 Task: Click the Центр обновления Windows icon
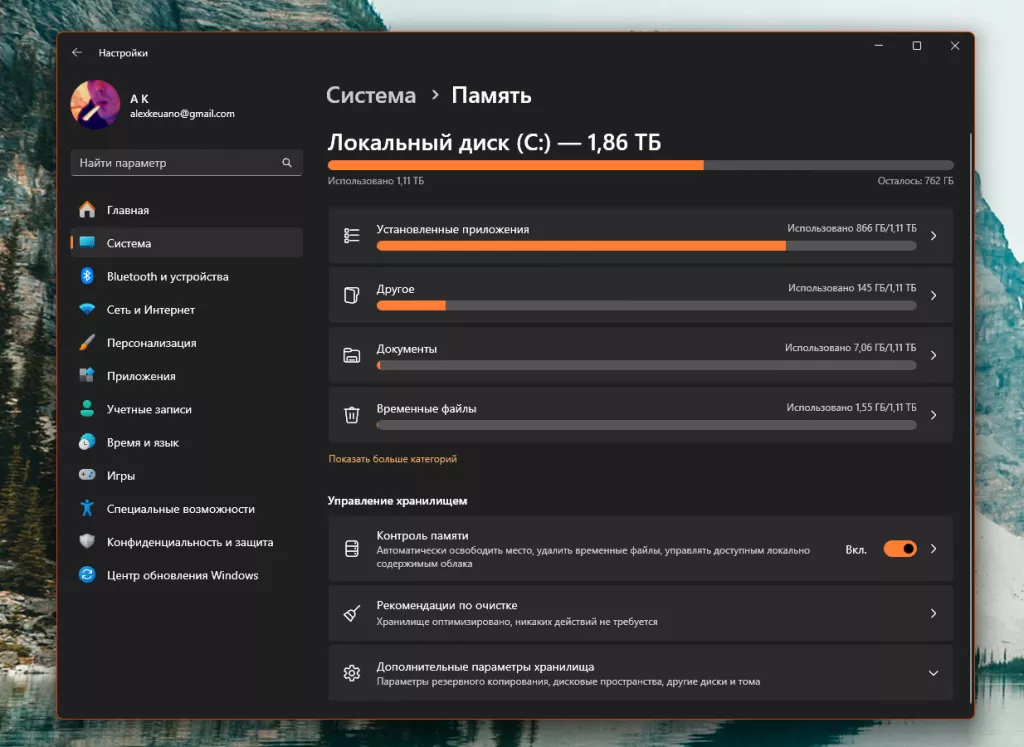coord(87,575)
